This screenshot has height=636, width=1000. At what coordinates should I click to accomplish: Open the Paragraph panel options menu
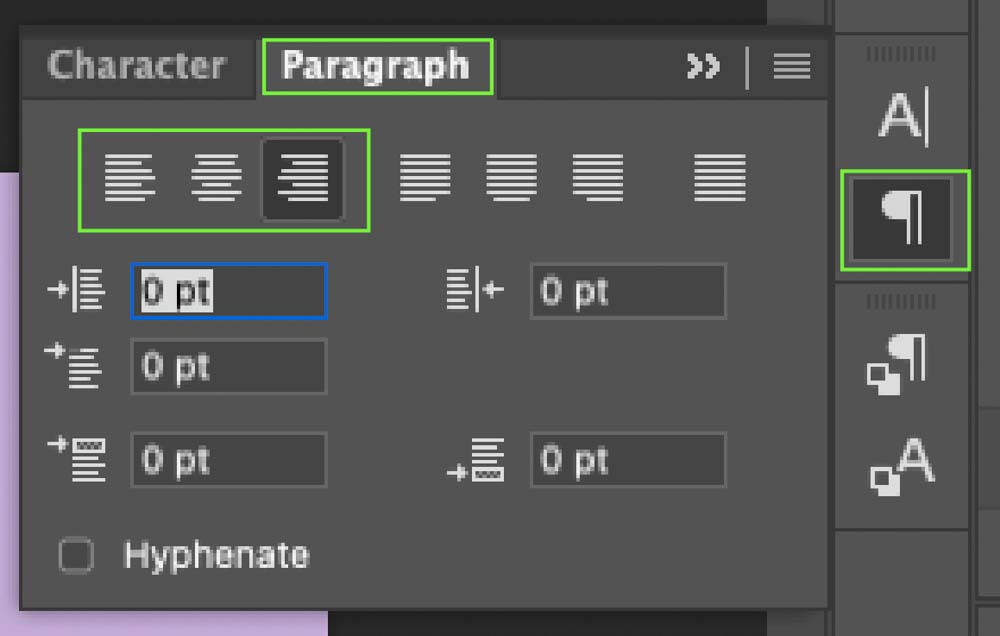point(791,67)
